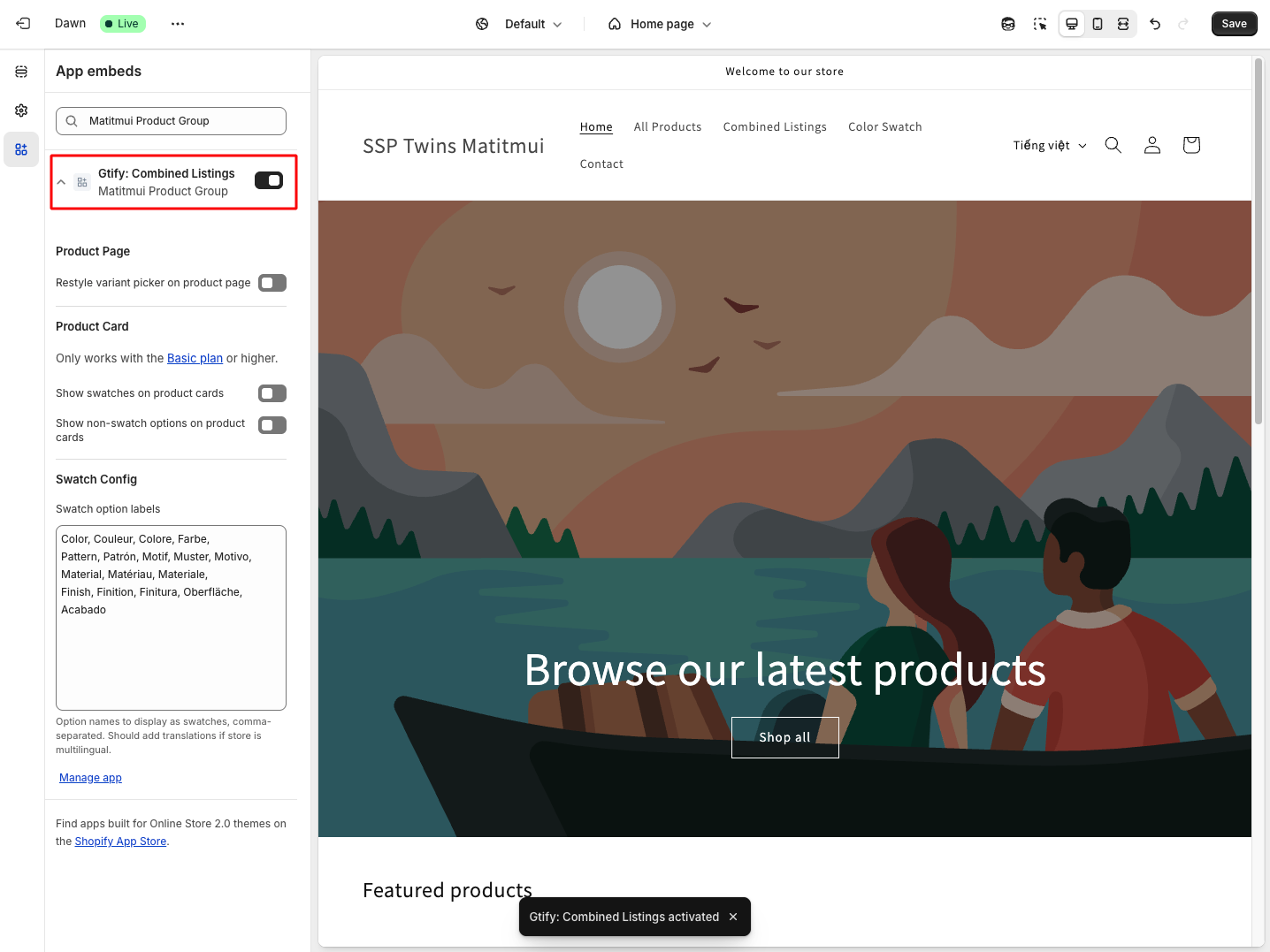This screenshot has width=1270, height=952.
Task: Switch to mobile preview icon
Action: (x=1098, y=24)
